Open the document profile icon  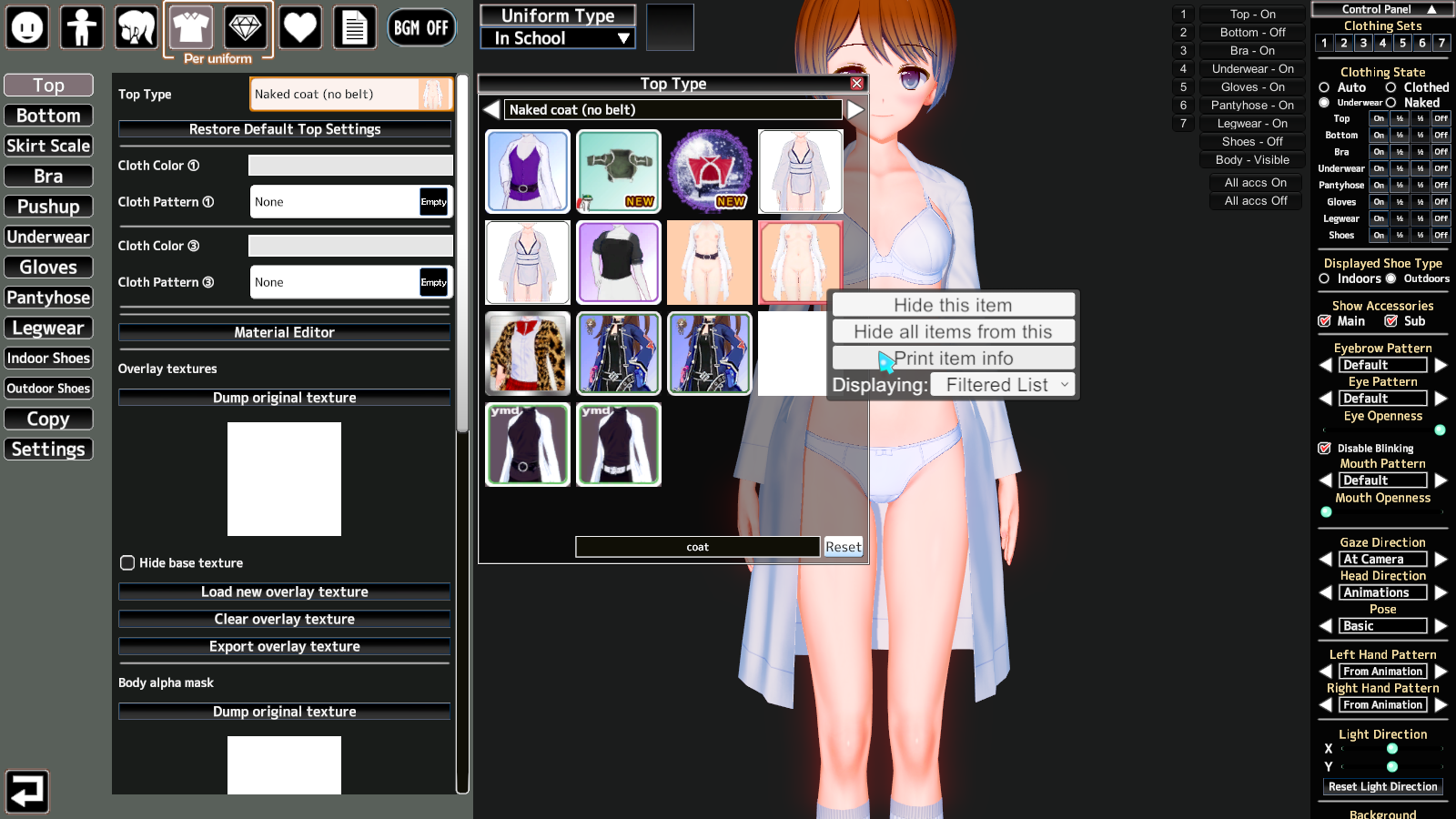point(355,27)
